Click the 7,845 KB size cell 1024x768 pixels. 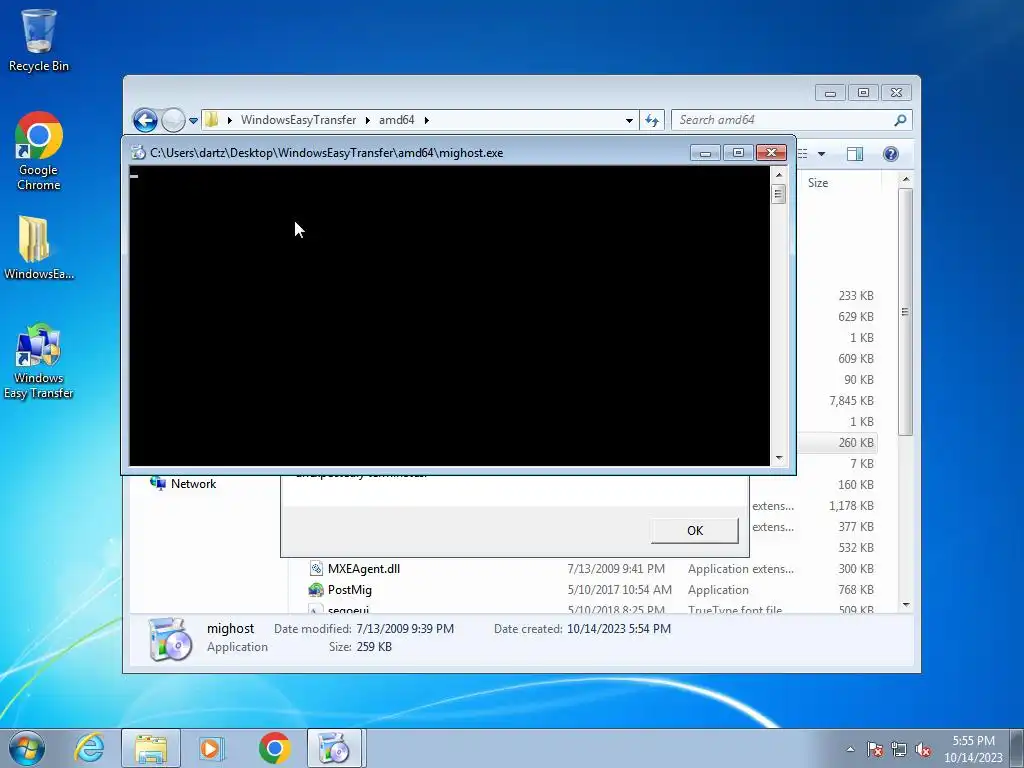pos(851,401)
